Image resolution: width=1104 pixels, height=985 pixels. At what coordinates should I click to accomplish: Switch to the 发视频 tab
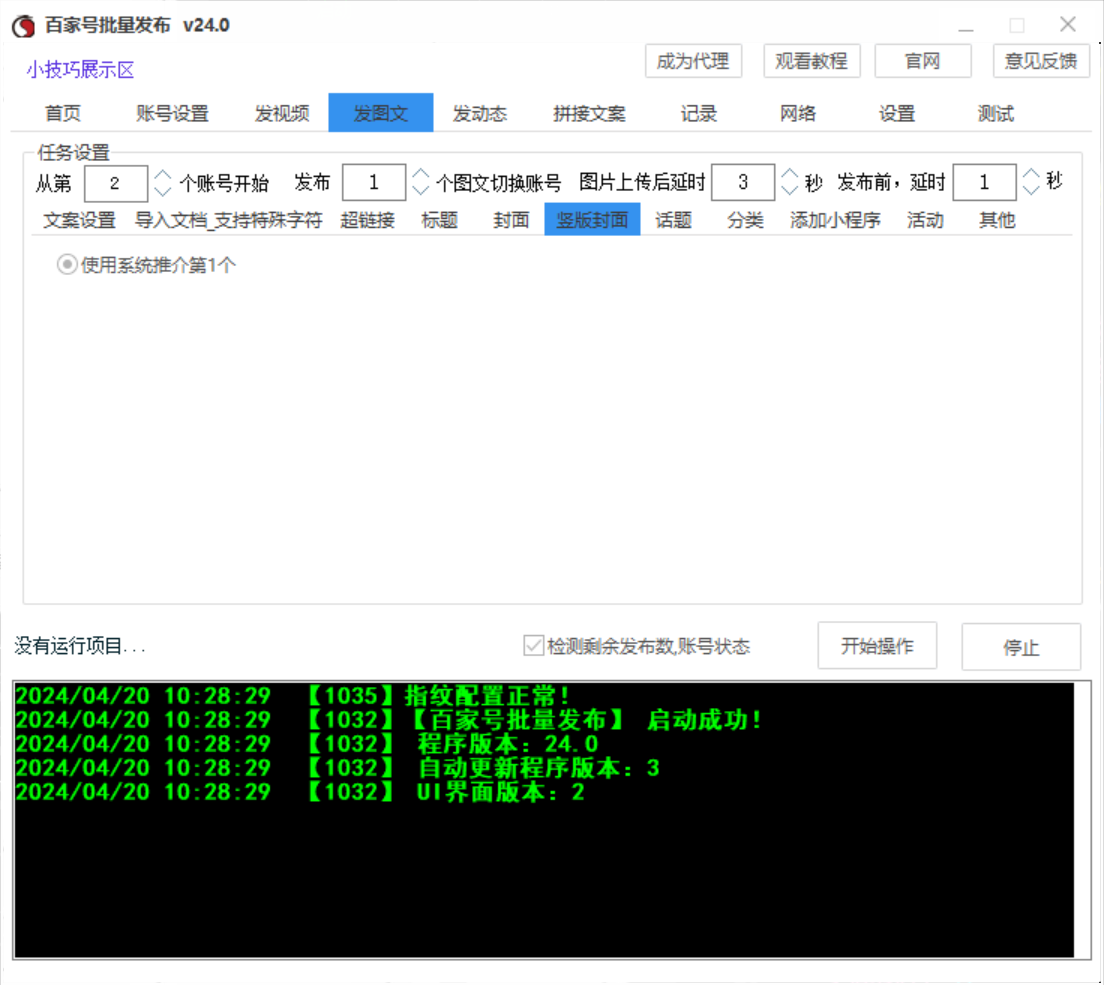coord(282,113)
